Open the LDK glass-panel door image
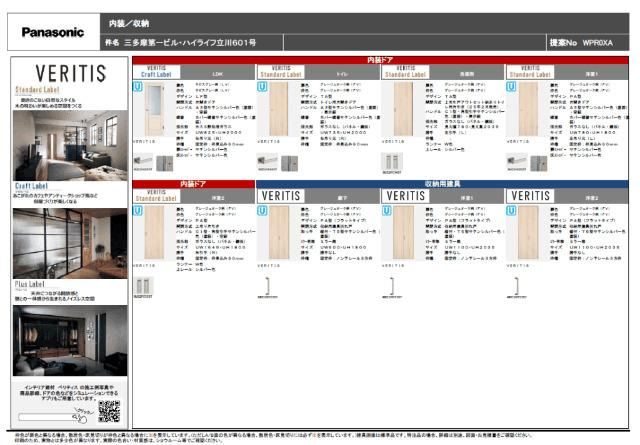This screenshot has width=640, height=445. [155, 109]
